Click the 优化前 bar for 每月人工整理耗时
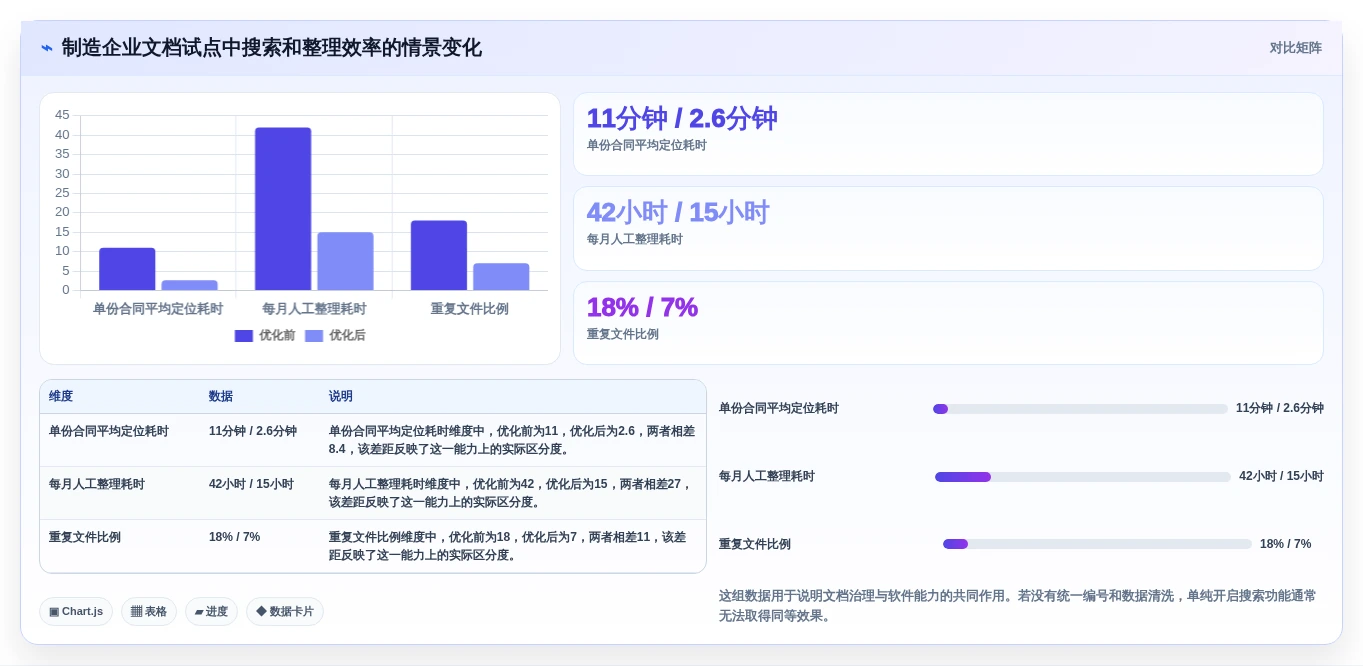 coord(283,209)
